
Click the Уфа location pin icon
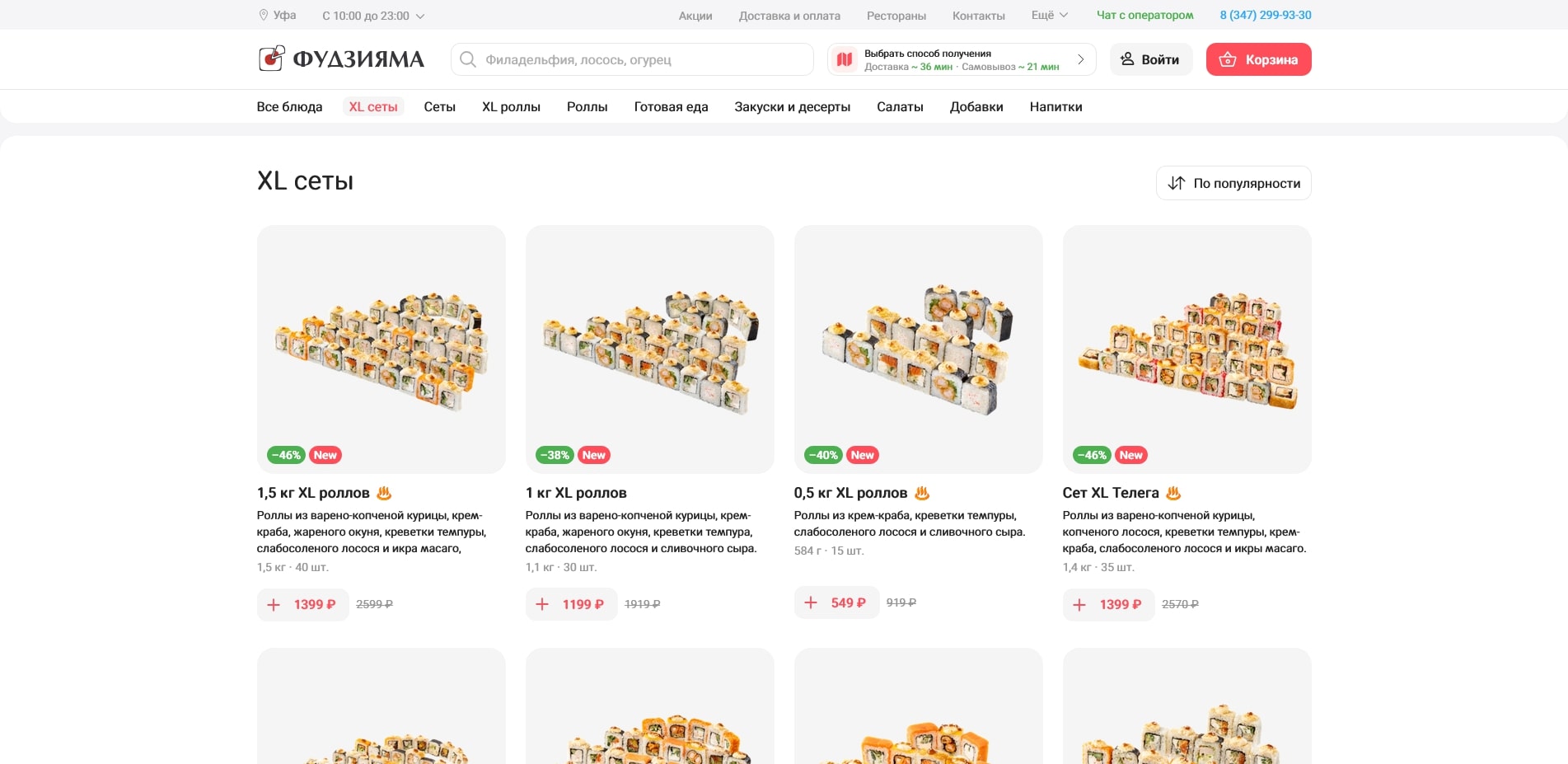click(x=264, y=15)
